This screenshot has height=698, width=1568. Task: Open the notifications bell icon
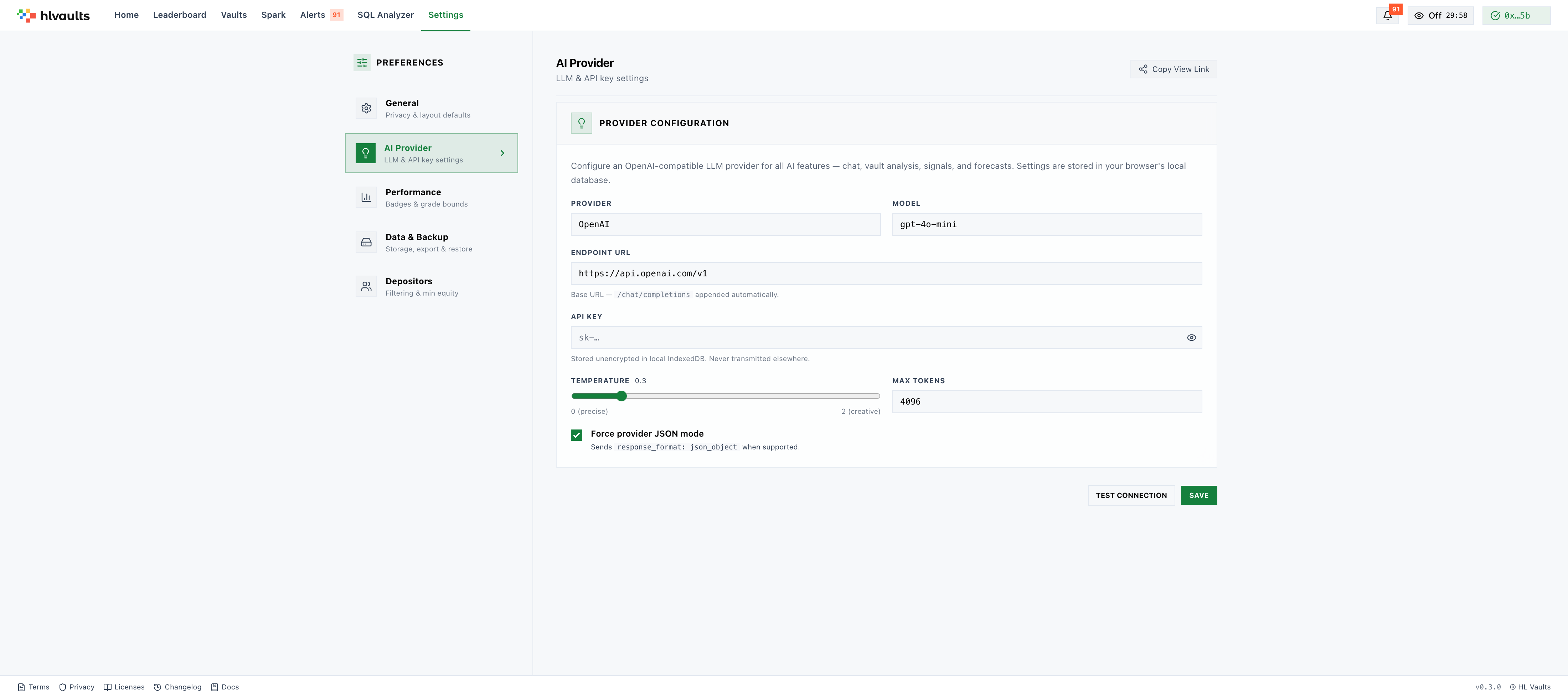[1387, 16]
